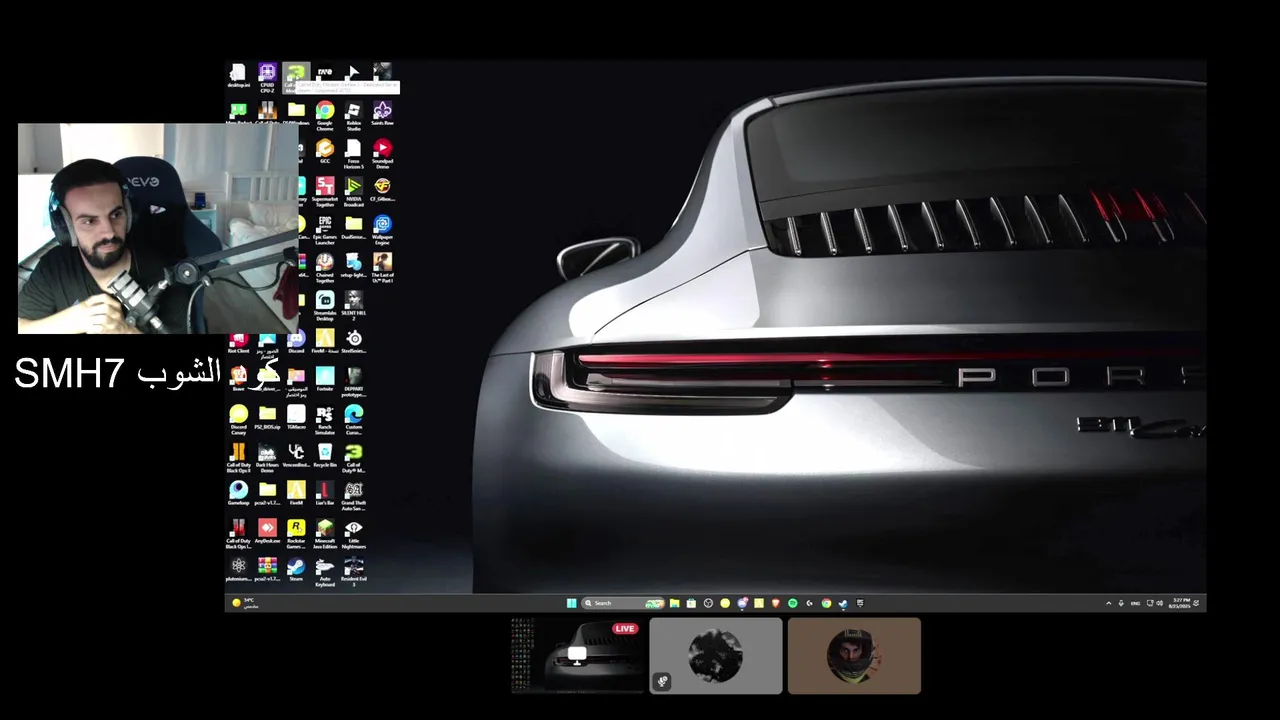This screenshot has height=720, width=1280.
Task: Open the taskbar clock and date
Action: (1180, 603)
